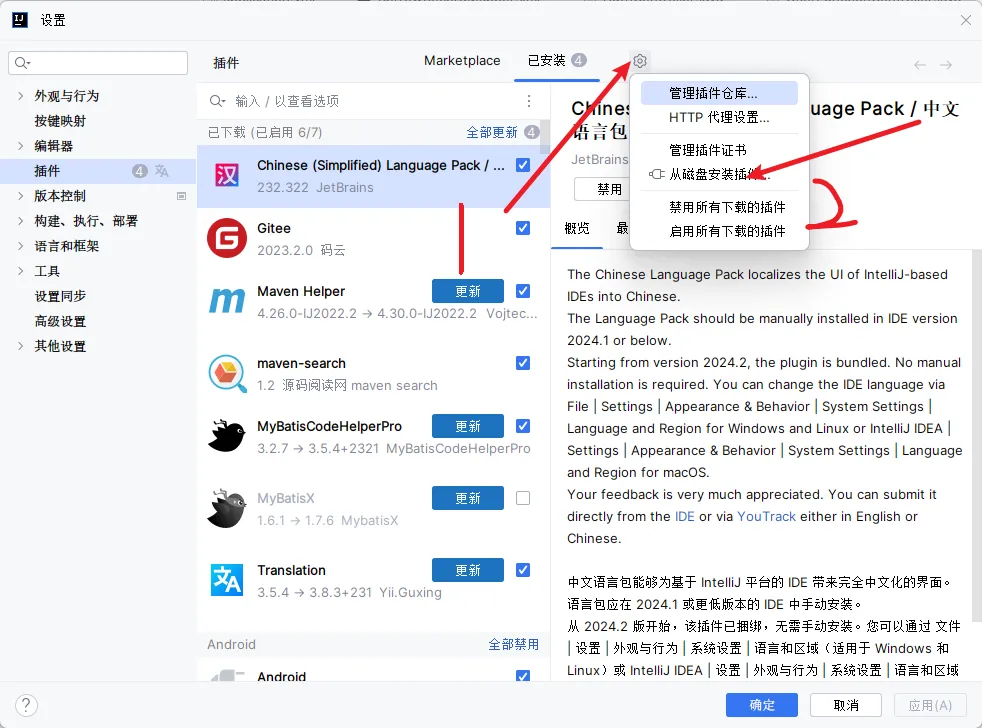Navigate back with the left arrow
Image resolution: width=982 pixels, height=728 pixels.
pos(919,65)
